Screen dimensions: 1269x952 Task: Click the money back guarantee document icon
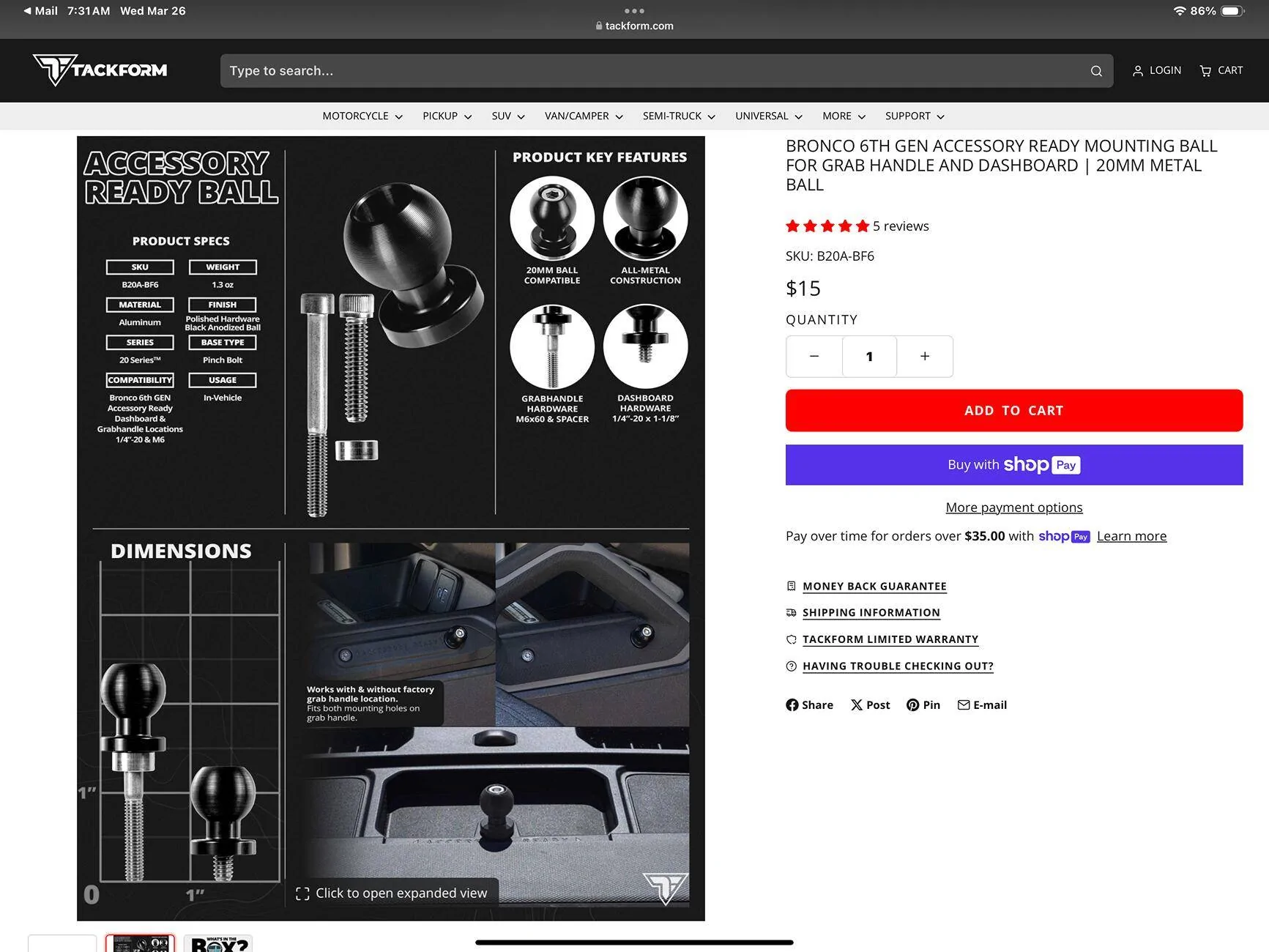click(x=791, y=586)
